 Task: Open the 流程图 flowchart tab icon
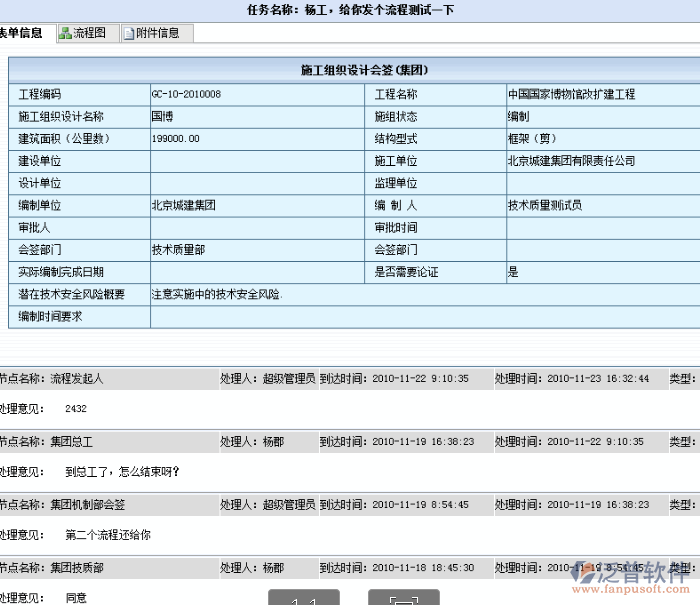click(x=65, y=33)
